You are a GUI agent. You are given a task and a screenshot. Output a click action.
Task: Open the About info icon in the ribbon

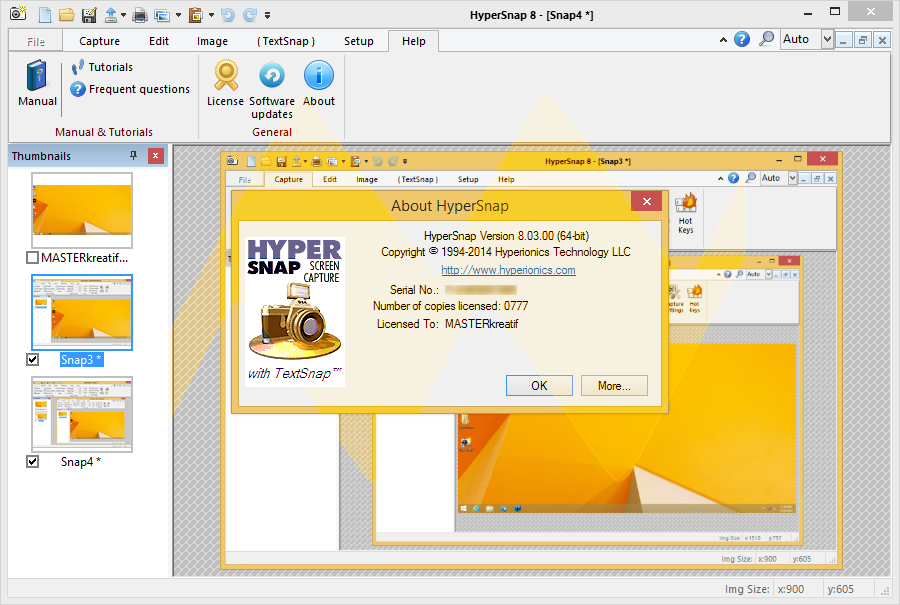pyautogui.click(x=319, y=83)
